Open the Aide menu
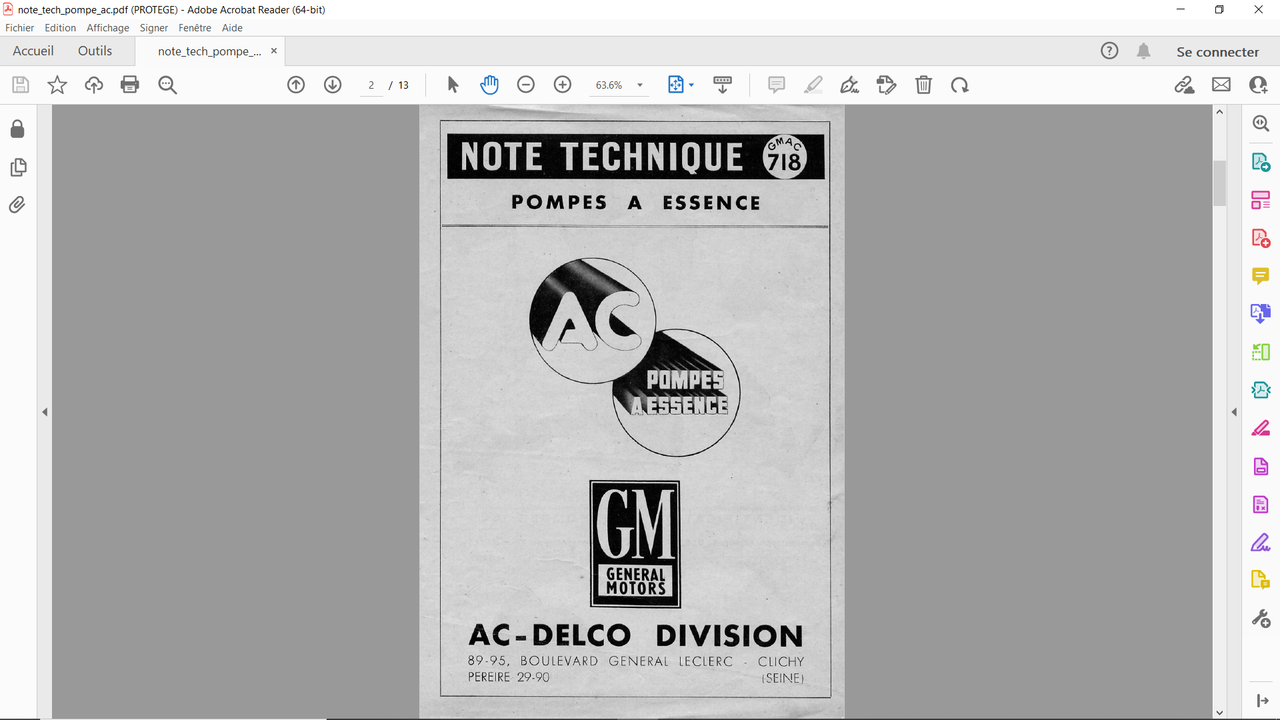The width and height of the screenshot is (1280, 720). [232, 28]
